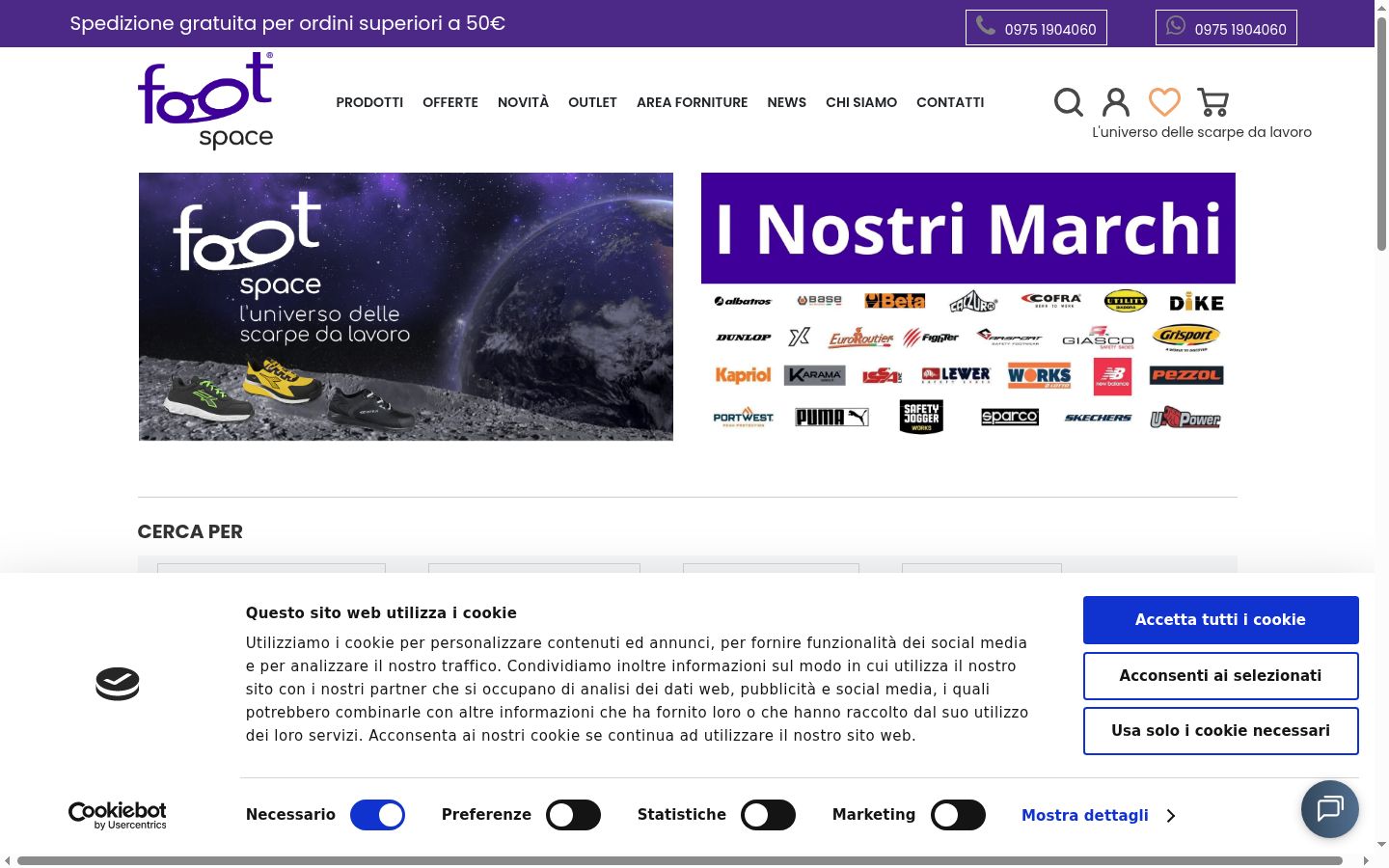Go to the NEWS page
This screenshot has height=868, width=1389.
click(787, 102)
